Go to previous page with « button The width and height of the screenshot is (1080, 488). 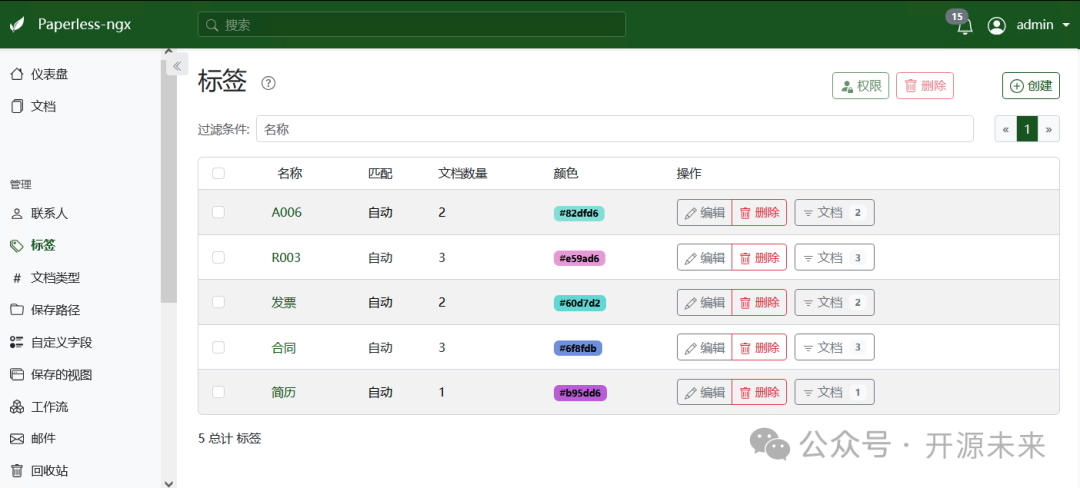(1006, 129)
